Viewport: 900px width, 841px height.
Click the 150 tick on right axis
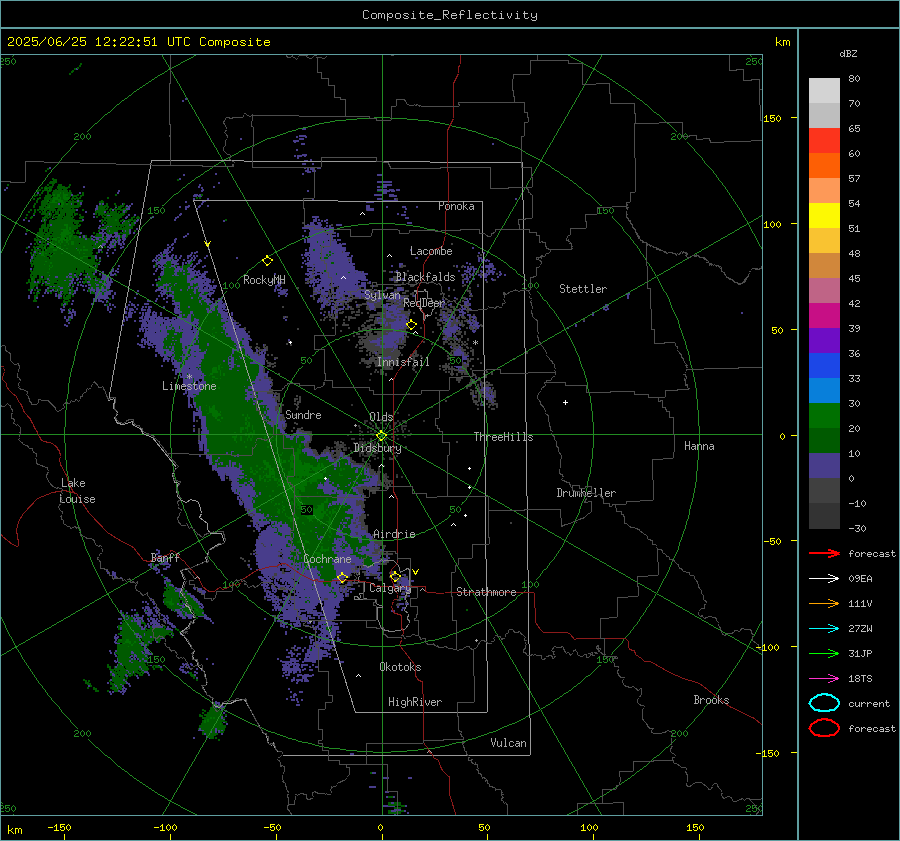tap(773, 118)
